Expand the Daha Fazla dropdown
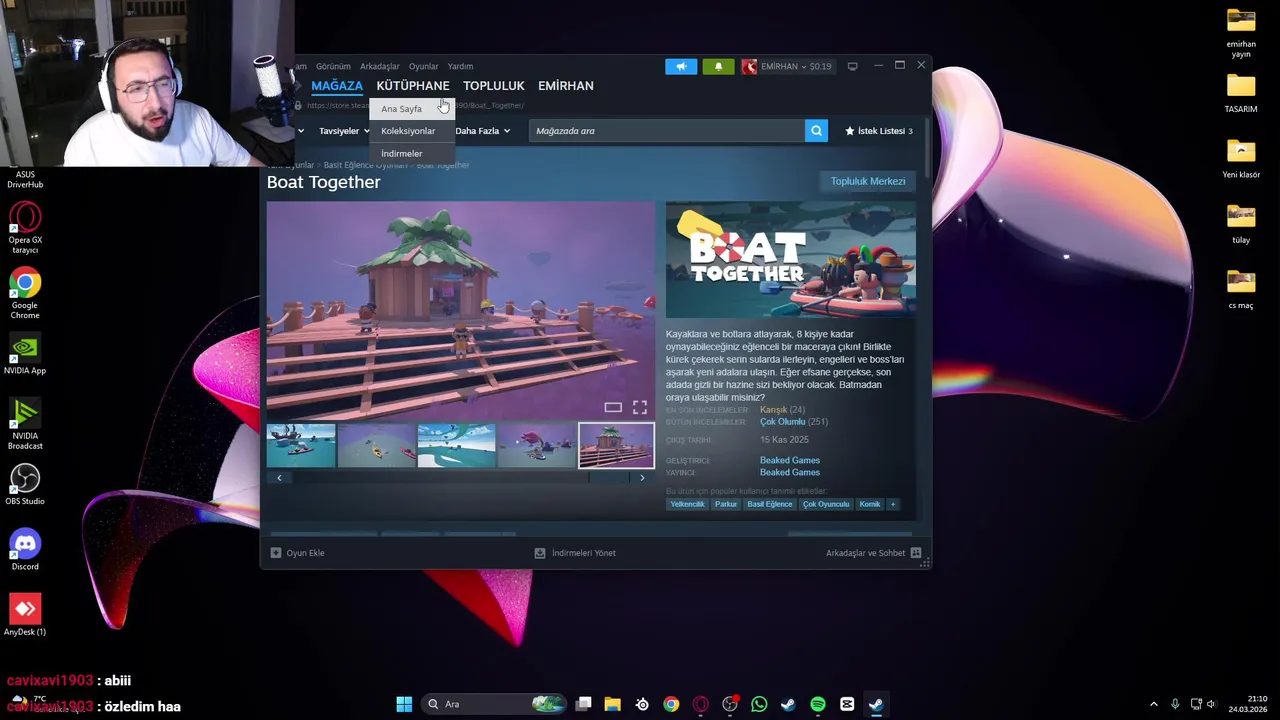The image size is (1280, 720). click(x=482, y=131)
